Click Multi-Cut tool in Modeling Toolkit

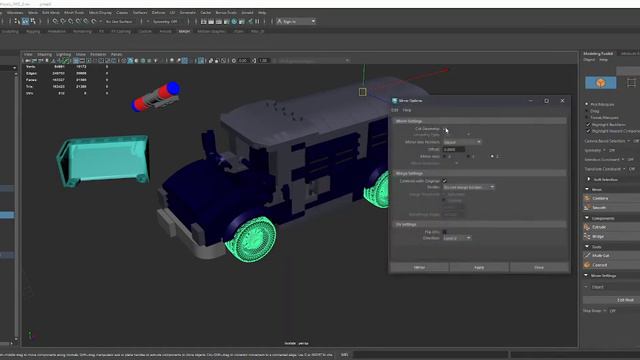coord(611,256)
